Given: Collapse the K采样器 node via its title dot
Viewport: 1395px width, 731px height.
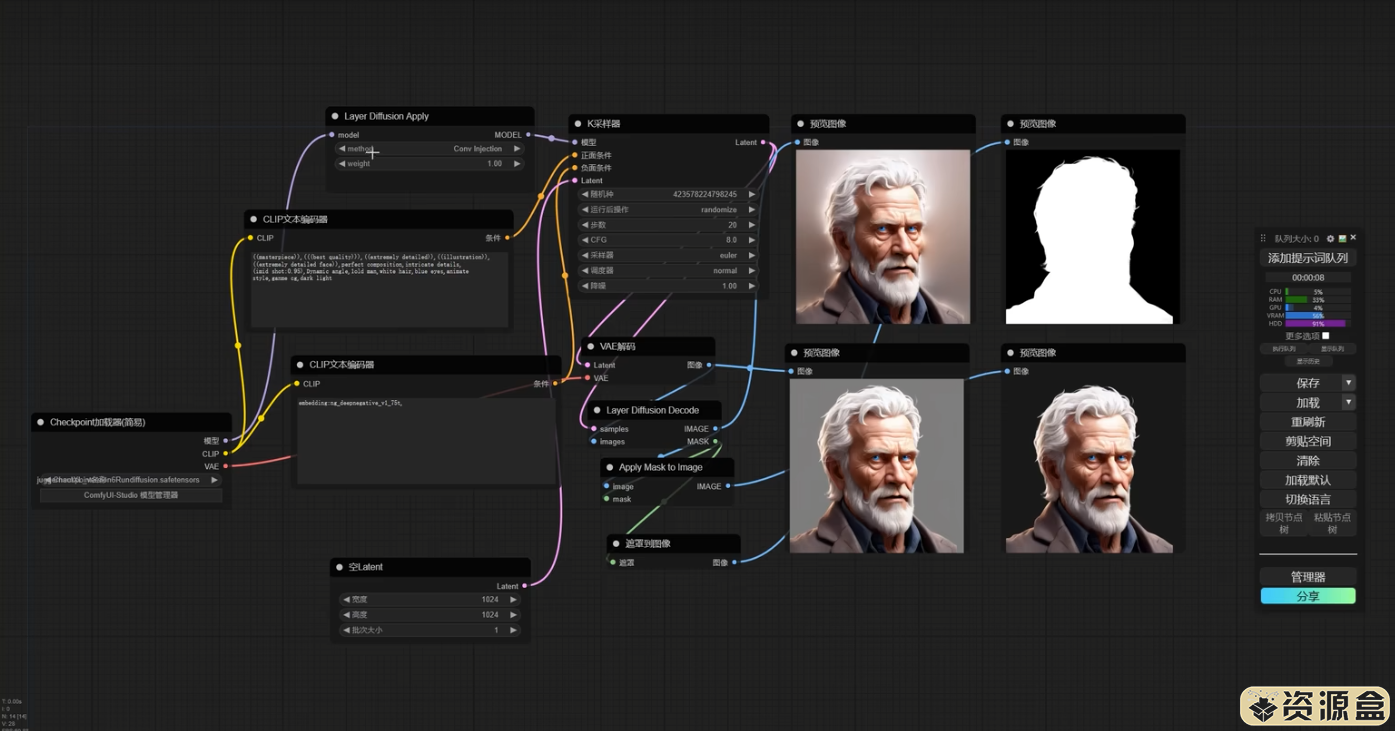Looking at the screenshot, I should 578,124.
